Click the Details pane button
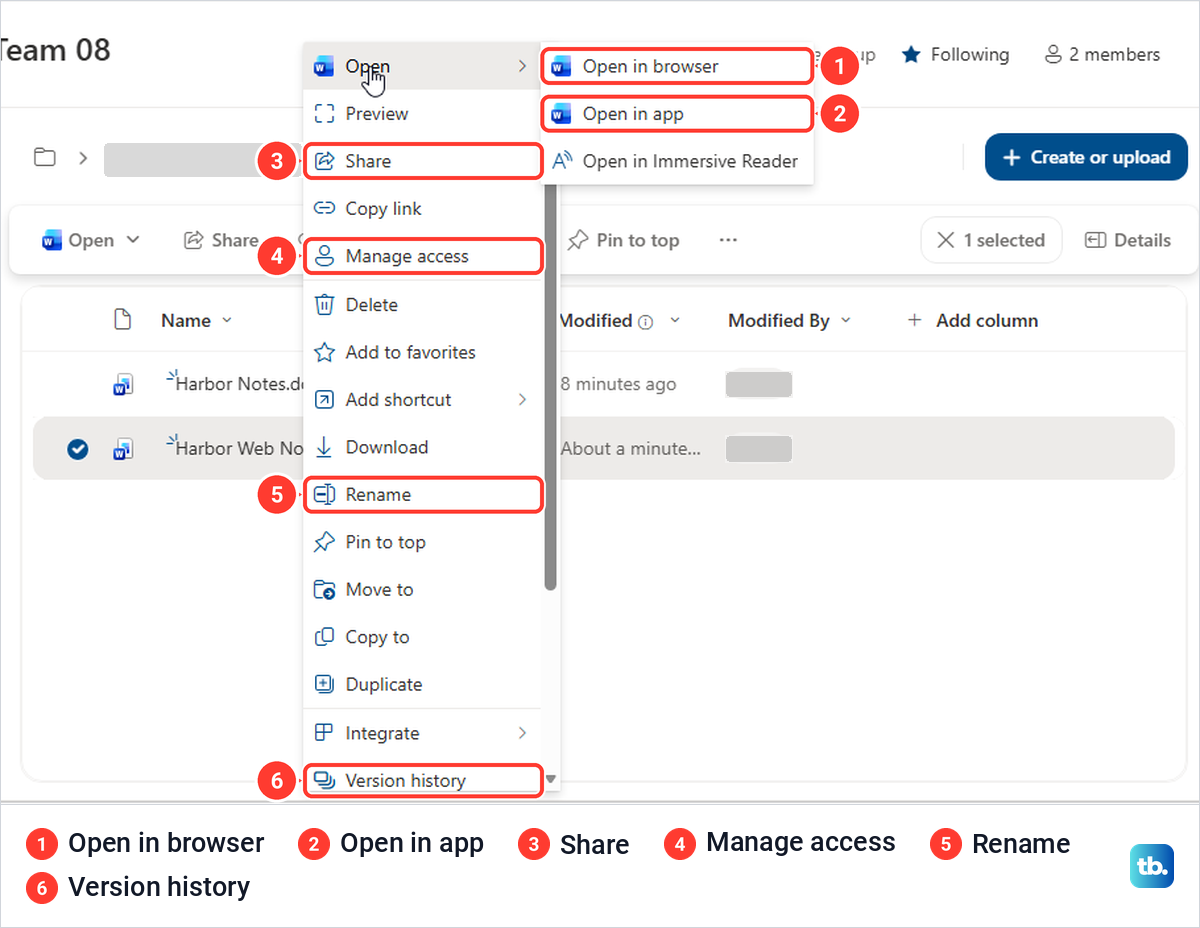The height and width of the screenshot is (928, 1200). pos(1128,240)
